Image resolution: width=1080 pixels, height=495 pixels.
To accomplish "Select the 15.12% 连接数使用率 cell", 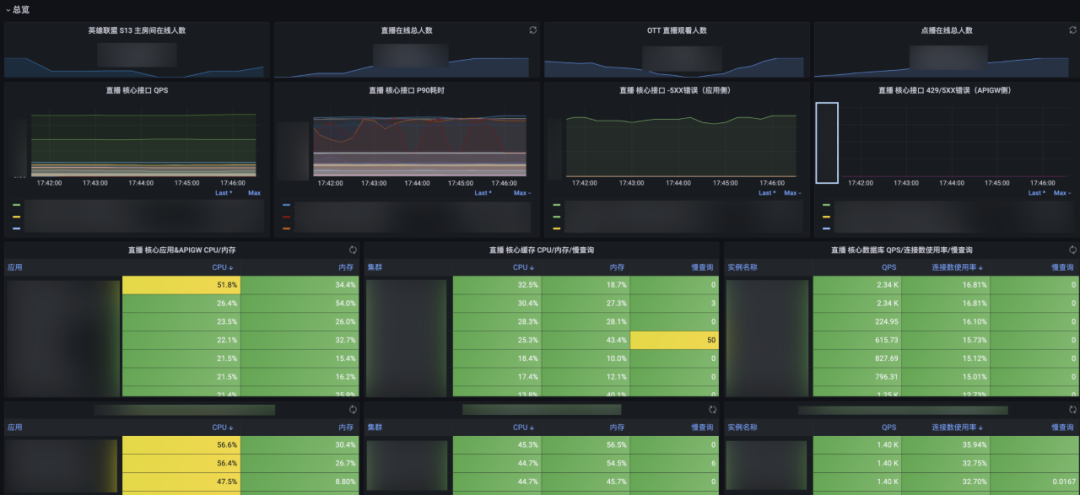I will [x=946, y=359].
